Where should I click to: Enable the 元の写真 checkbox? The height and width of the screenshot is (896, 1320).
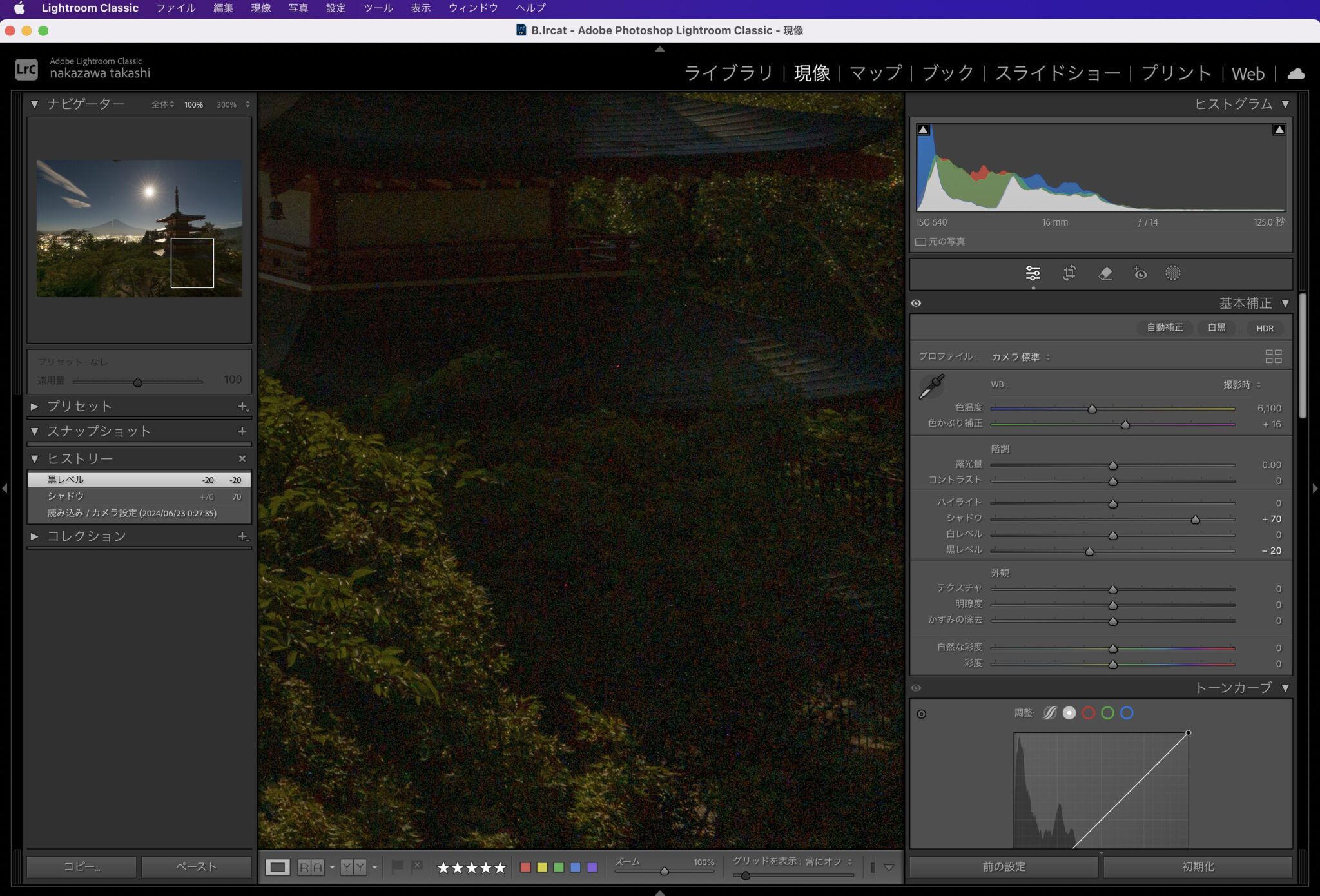921,242
